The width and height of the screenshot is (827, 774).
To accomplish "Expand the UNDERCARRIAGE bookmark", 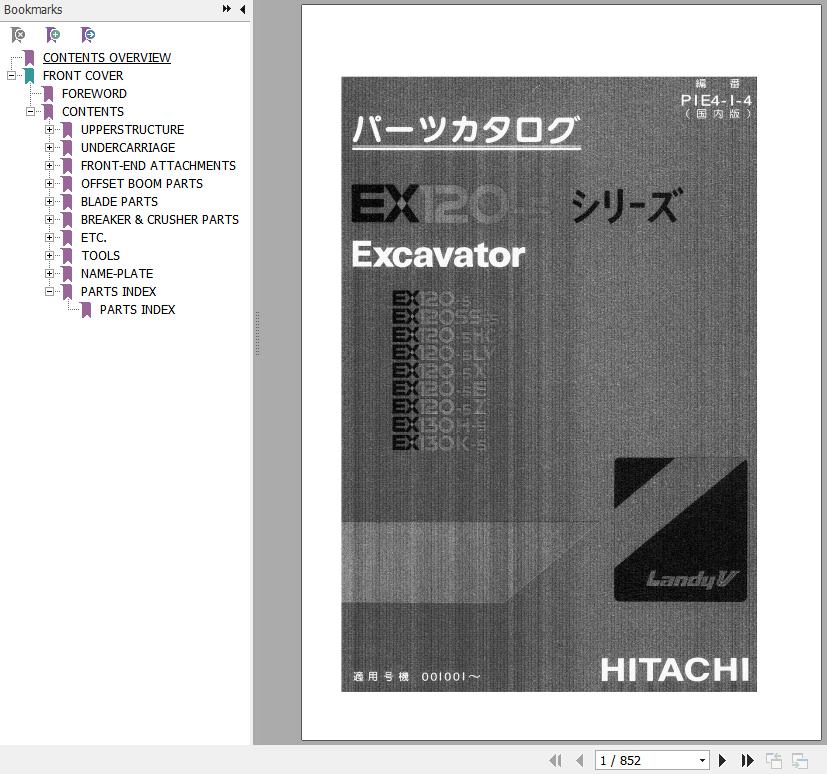I will click(49, 147).
